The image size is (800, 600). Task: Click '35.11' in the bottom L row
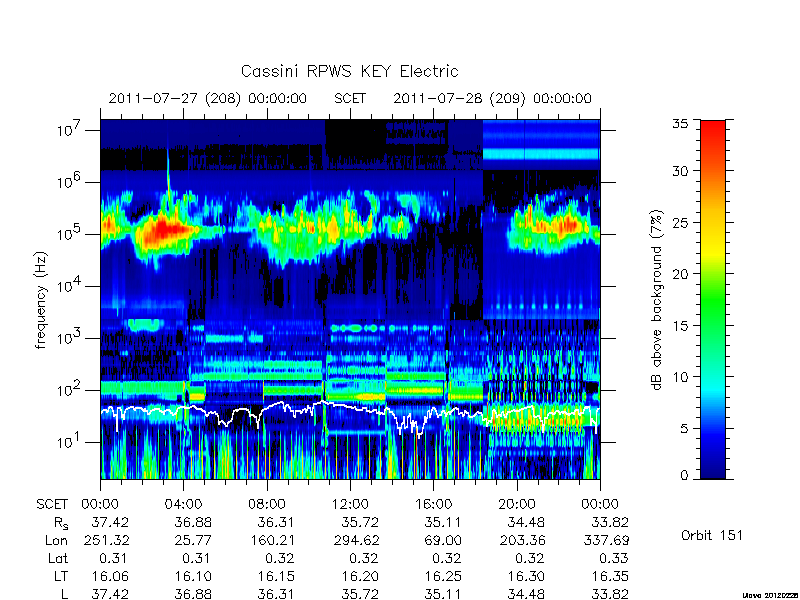click(442, 594)
